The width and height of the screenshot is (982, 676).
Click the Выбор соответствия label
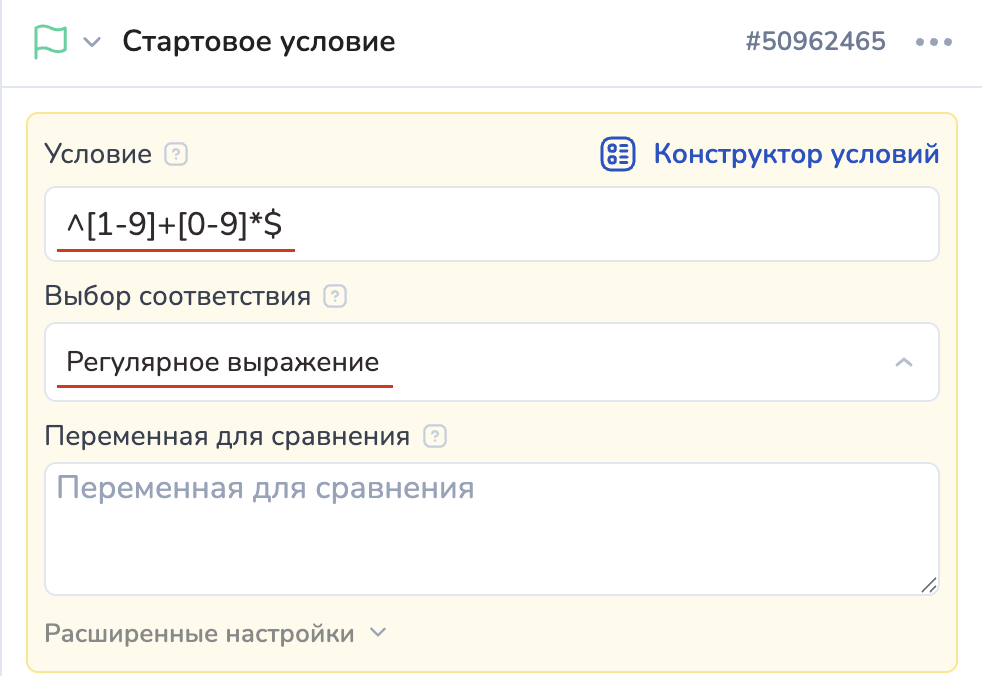(x=178, y=297)
